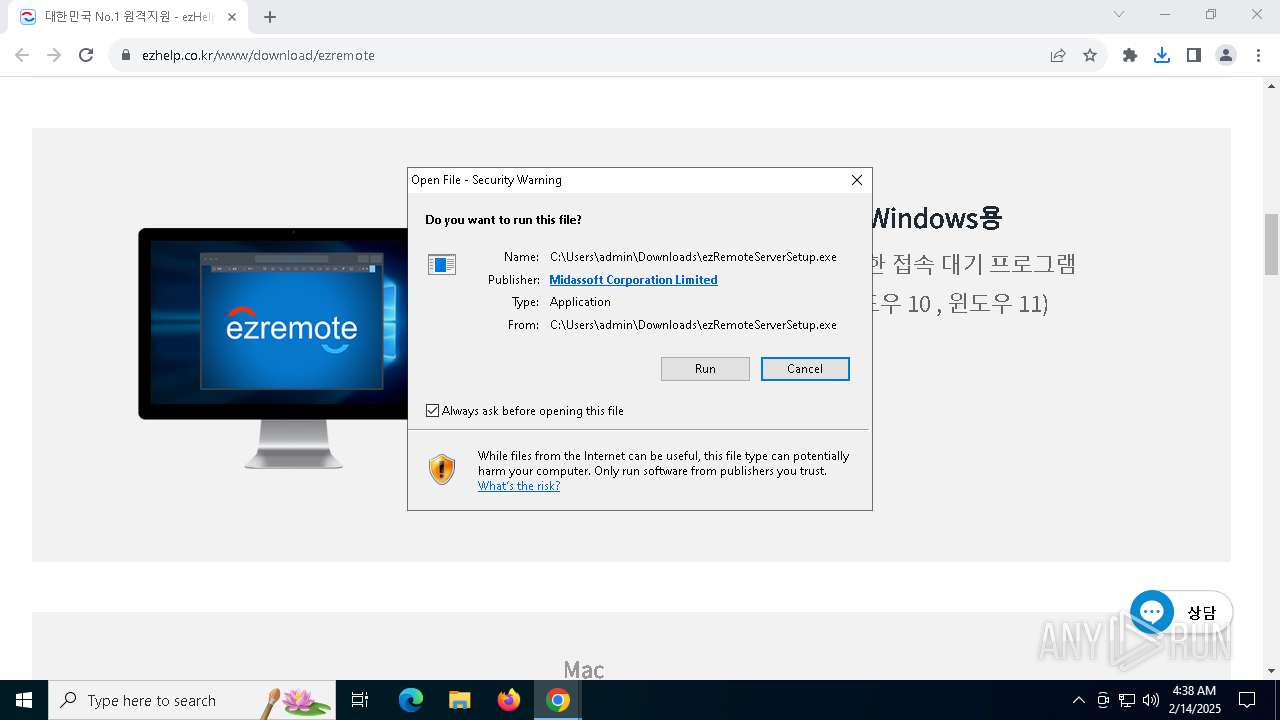Open the Windows Start menu
Screen dimensions: 1280x720
click(24, 700)
